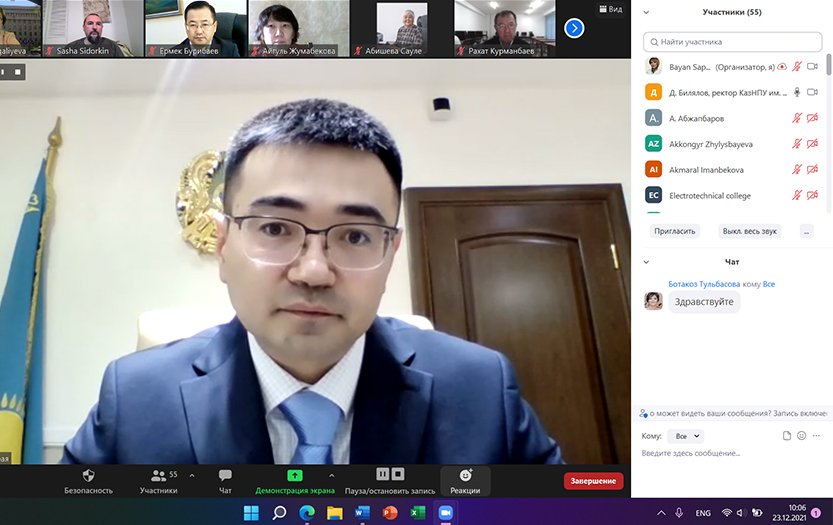Screen dimensions: 833x525
Task: Open the Кому recipient dropdown
Action: click(685, 436)
